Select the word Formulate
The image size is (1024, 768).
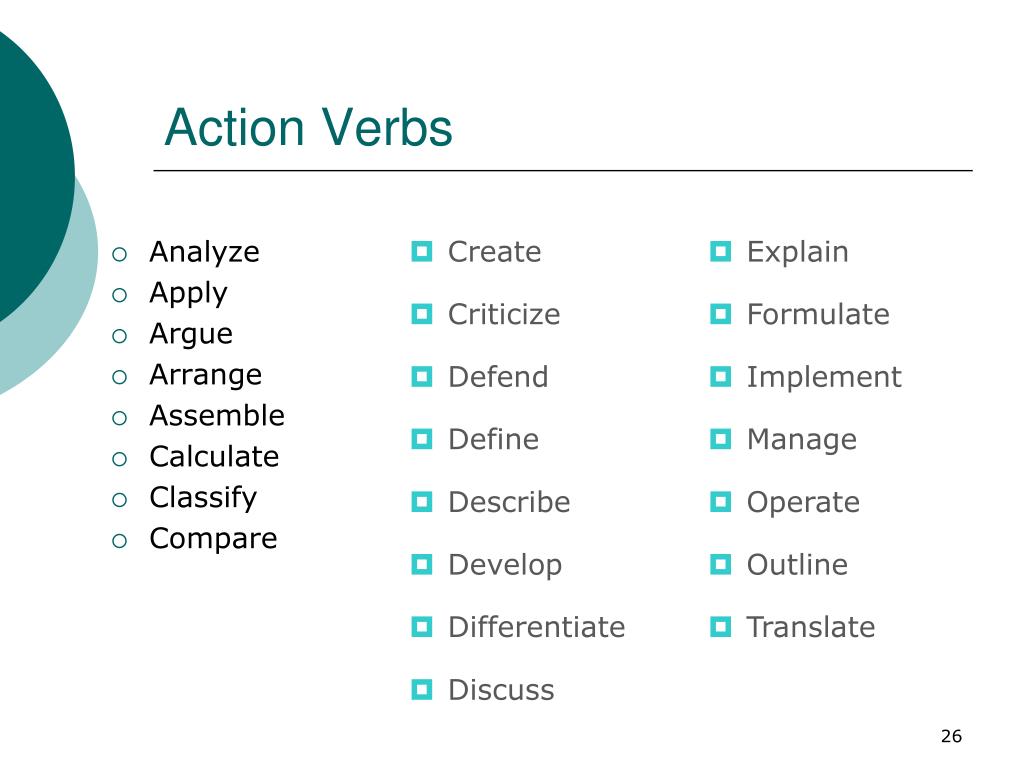818,314
